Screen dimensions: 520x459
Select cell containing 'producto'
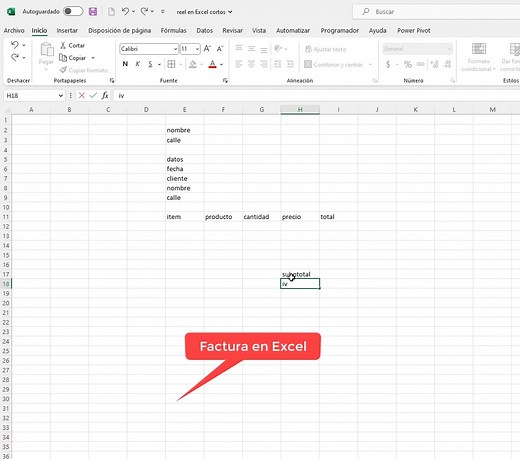223,217
